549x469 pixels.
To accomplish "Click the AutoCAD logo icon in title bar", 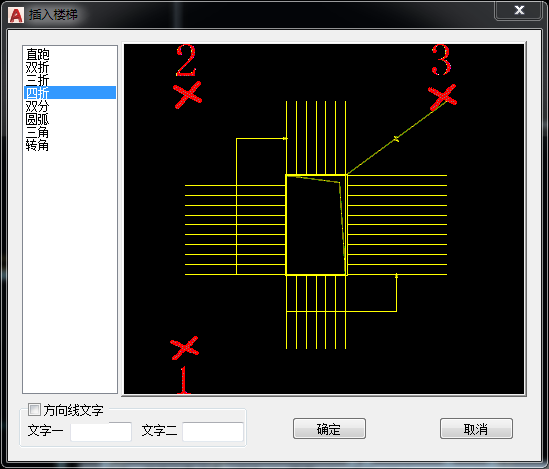I will tap(16, 15).
